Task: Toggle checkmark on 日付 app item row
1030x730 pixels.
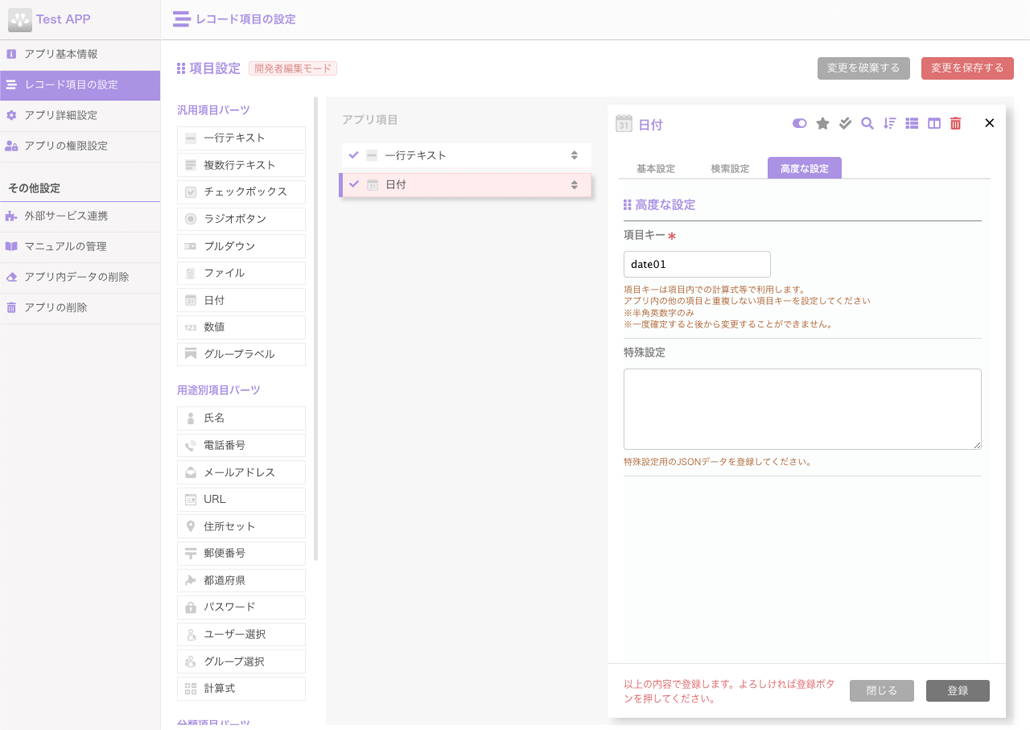Action: coord(354,185)
